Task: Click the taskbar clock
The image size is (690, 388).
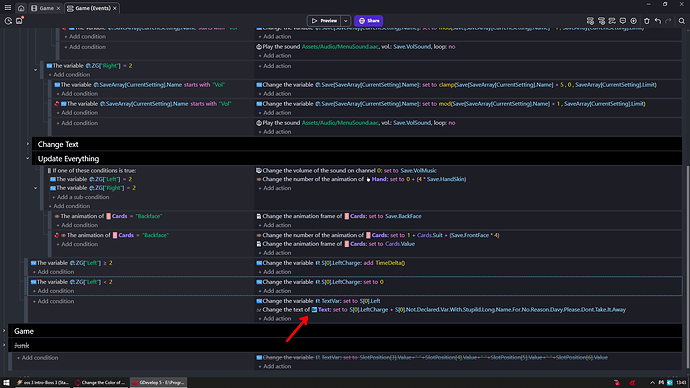Action: point(681,383)
